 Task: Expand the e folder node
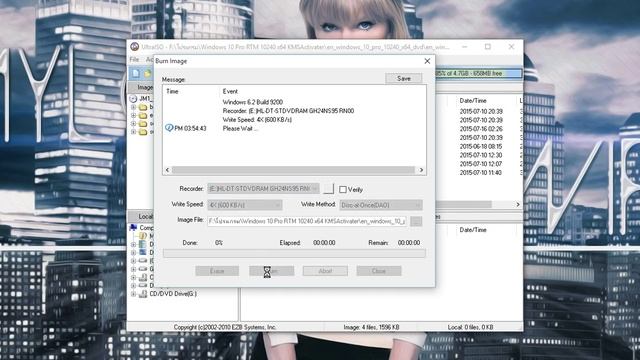point(133,116)
